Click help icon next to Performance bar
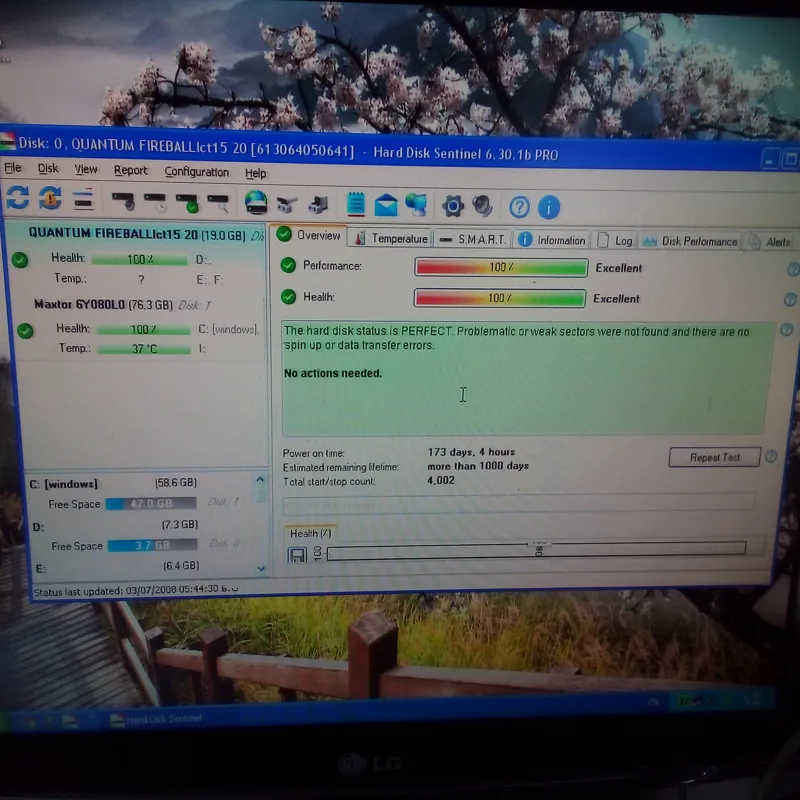This screenshot has width=800, height=800. point(793,269)
